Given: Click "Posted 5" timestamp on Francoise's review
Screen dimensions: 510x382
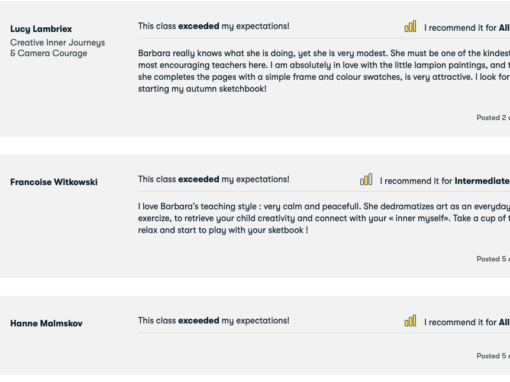Looking at the screenshot, I should 493,259.
